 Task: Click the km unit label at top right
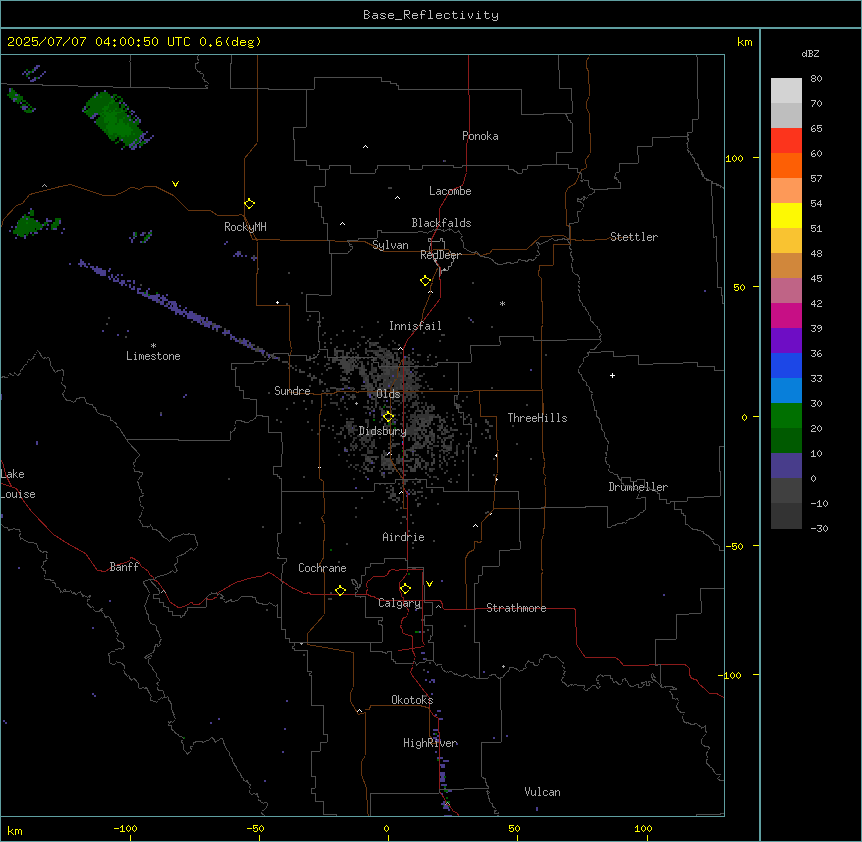745,42
